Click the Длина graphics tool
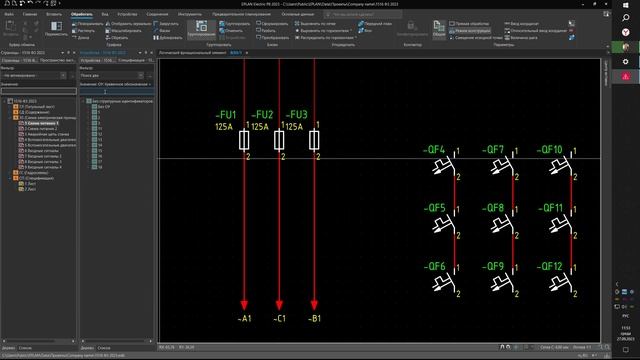The width and height of the screenshot is (640, 360). pos(80,38)
